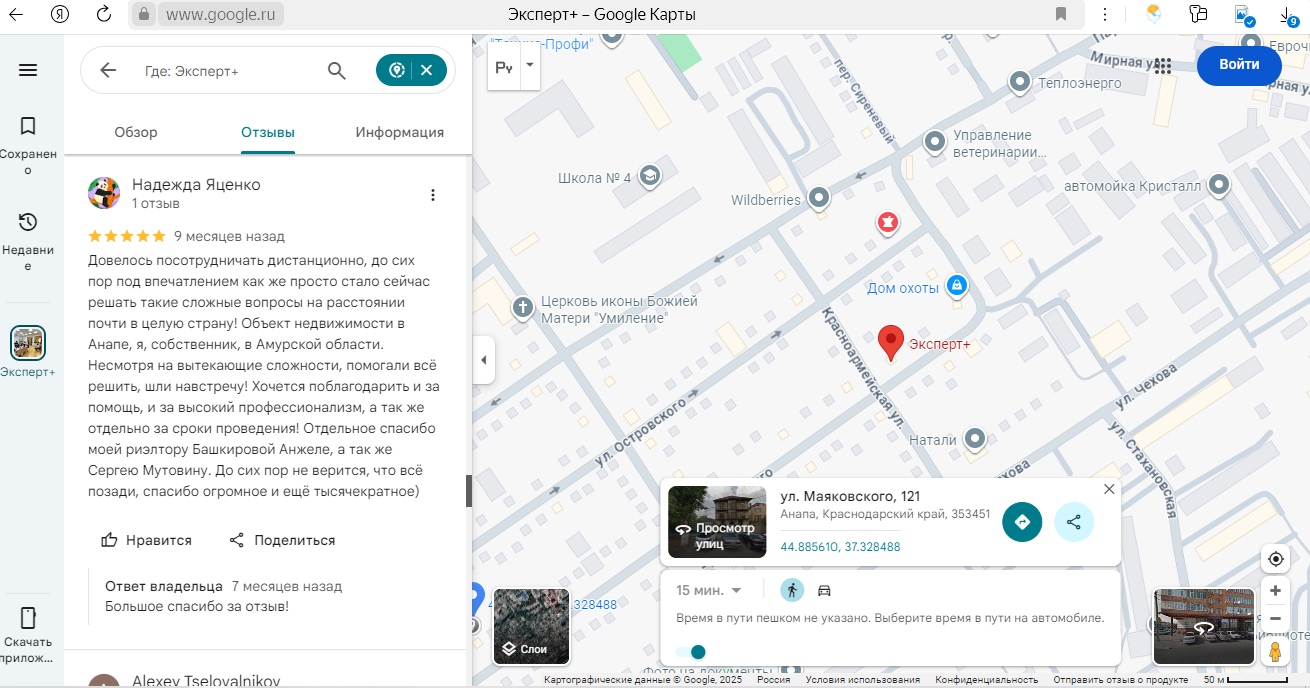Open the three-dot menu on Надежда Яценко's review
The height and width of the screenshot is (688, 1310).
[433, 195]
